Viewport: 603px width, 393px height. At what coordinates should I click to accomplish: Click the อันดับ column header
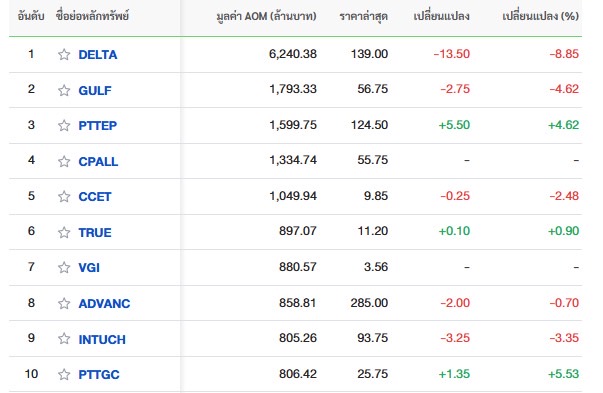31,16
